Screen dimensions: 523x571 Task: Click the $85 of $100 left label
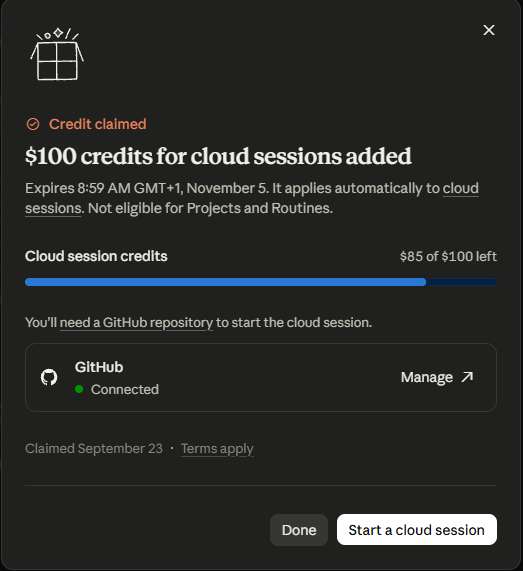[448, 256]
